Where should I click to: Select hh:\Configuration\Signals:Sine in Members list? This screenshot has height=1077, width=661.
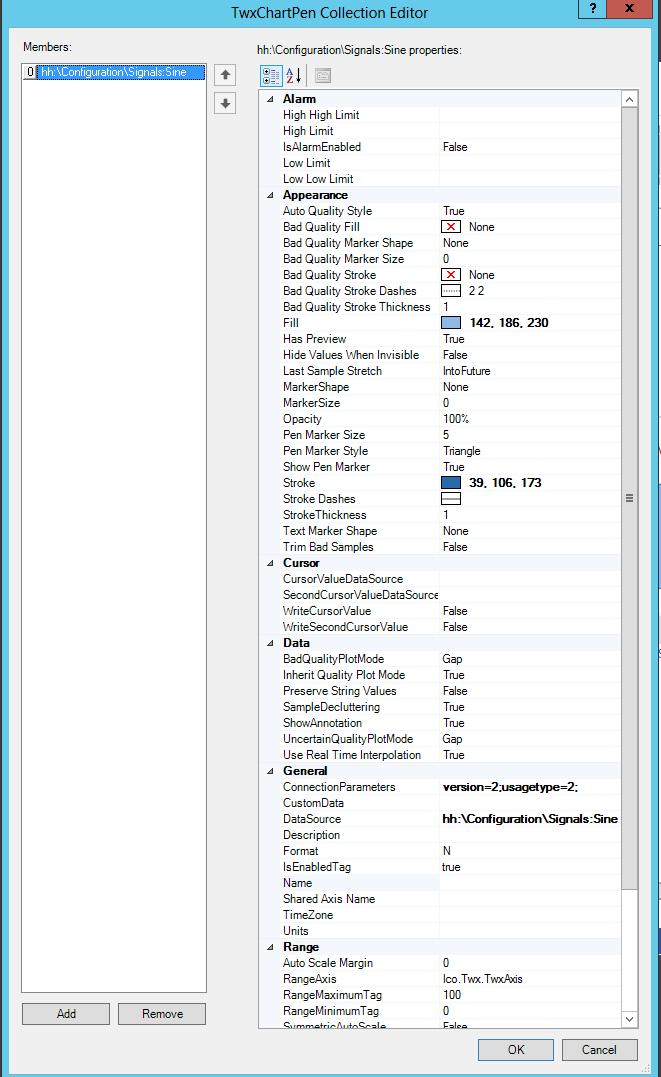pos(113,73)
